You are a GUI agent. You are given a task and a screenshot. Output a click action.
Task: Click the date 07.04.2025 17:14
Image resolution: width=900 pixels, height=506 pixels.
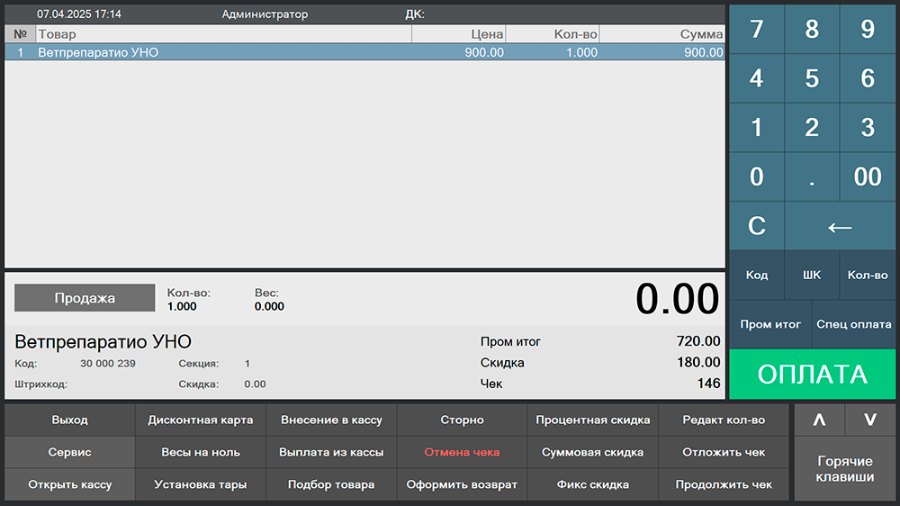pos(79,14)
